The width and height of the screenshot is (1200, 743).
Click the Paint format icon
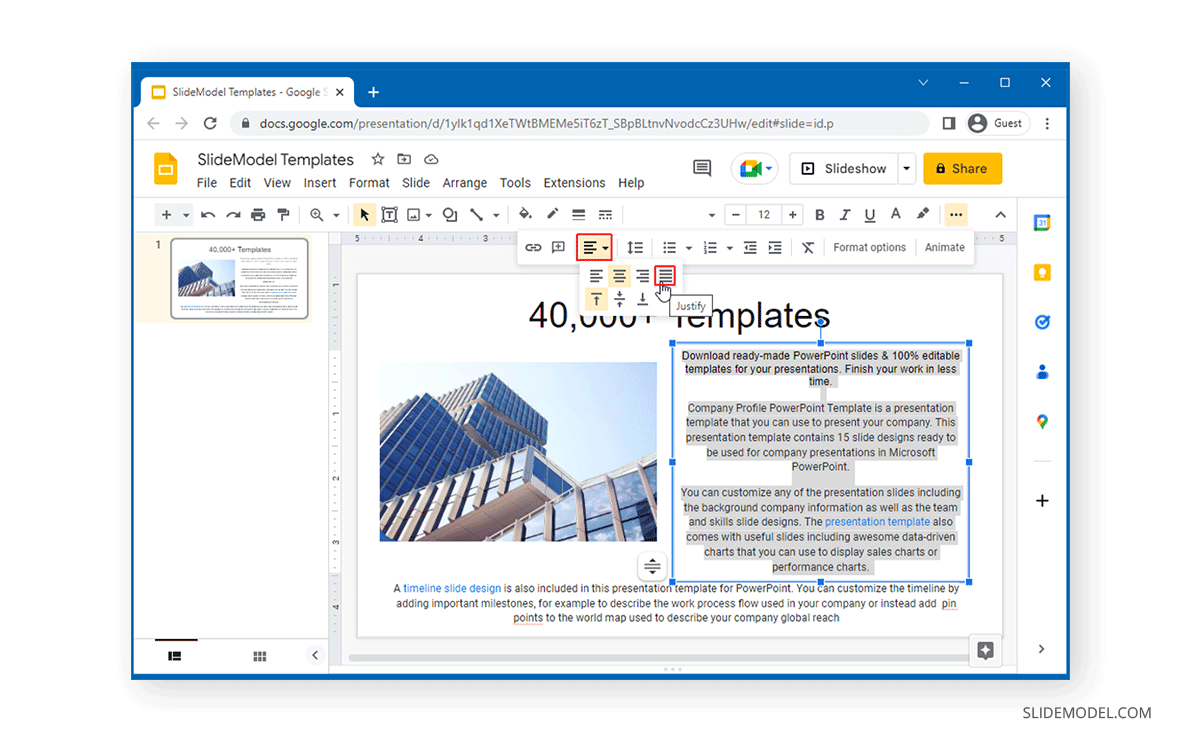[281, 214]
